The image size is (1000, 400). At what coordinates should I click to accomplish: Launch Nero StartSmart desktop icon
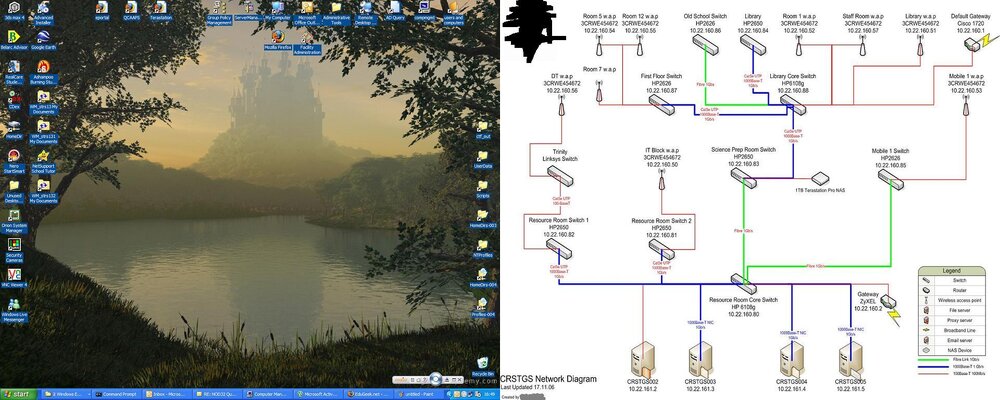pyautogui.click(x=14, y=162)
